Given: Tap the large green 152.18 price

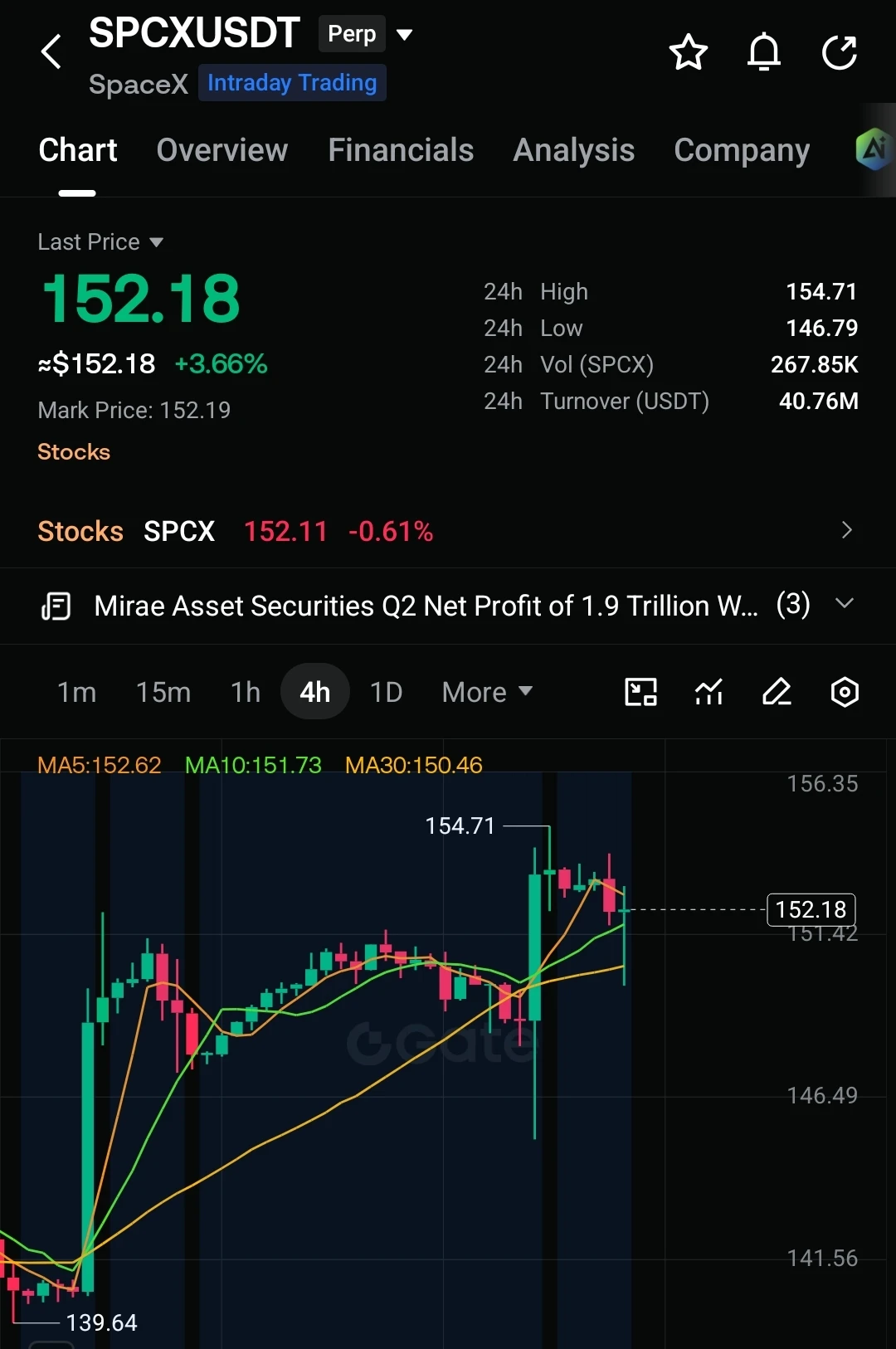Looking at the screenshot, I should (x=141, y=299).
